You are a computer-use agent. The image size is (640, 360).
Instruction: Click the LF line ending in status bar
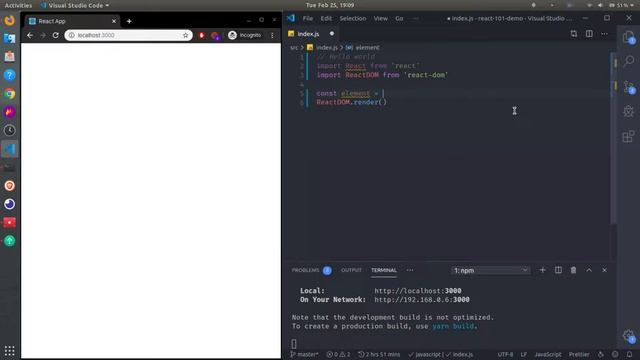coord(524,354)
